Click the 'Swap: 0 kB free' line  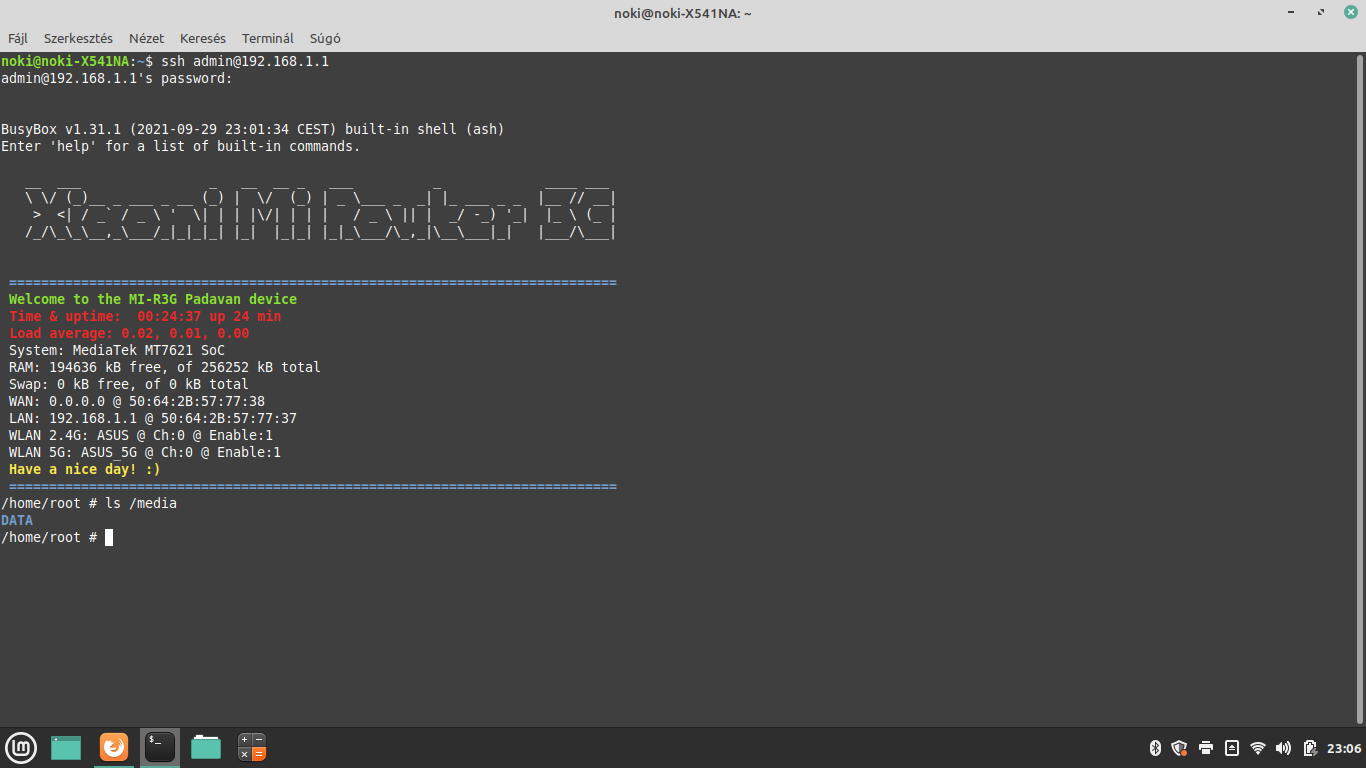[129, 384]
